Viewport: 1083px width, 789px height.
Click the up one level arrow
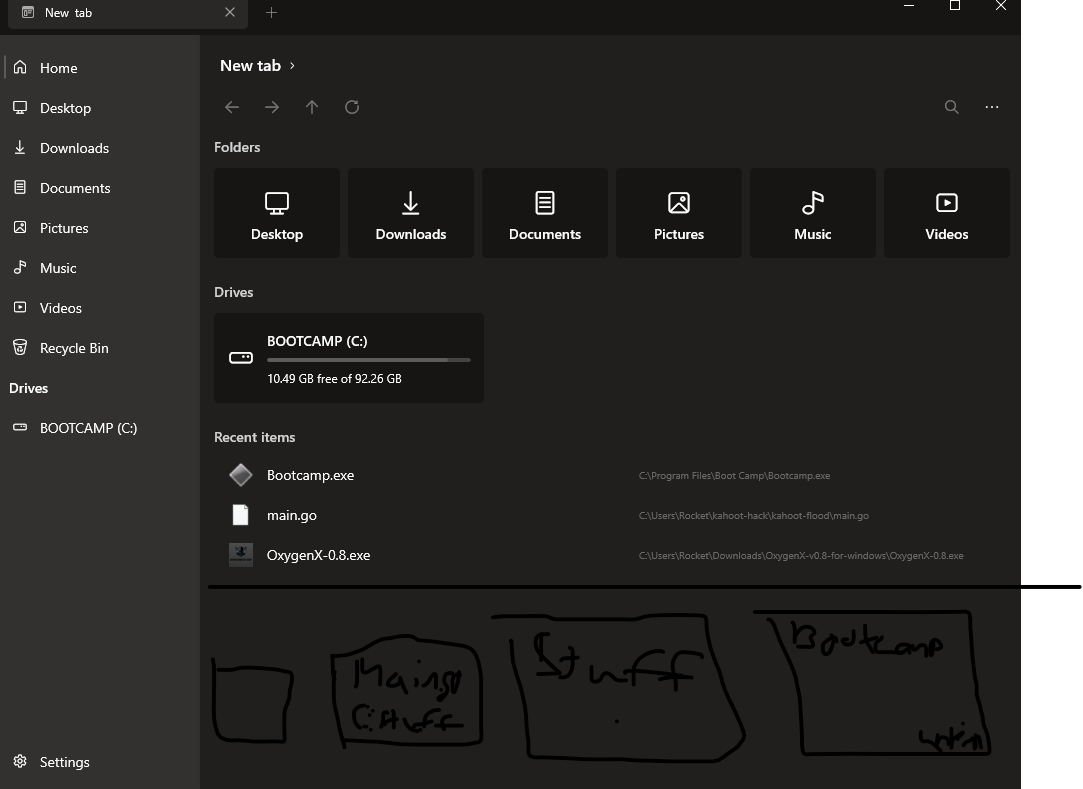tap(312, 106)
